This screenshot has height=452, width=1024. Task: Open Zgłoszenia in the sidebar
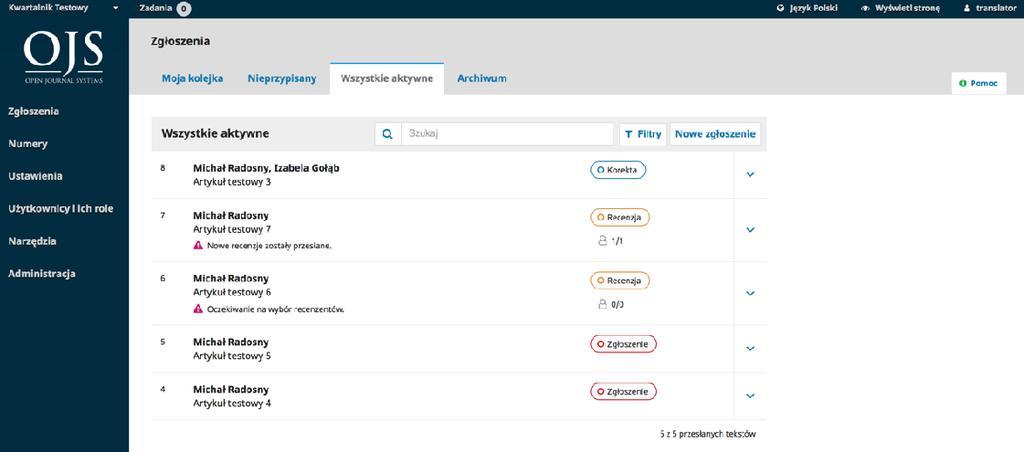point(34,112)
